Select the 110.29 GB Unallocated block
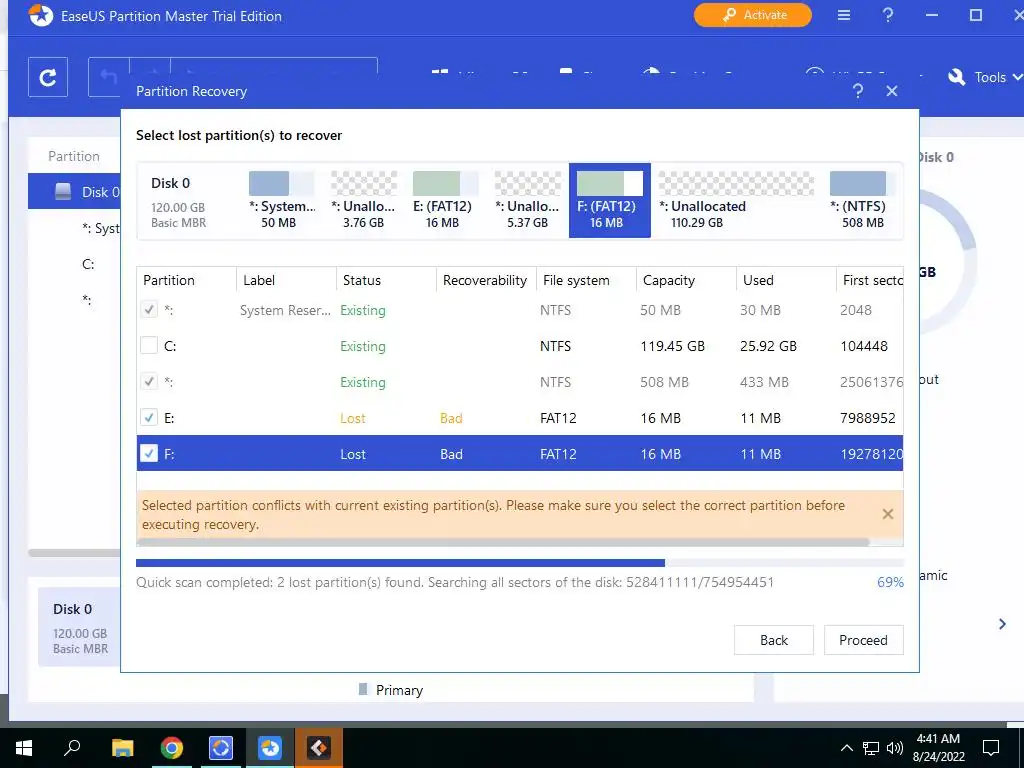1024x768 pixels. 736,200
